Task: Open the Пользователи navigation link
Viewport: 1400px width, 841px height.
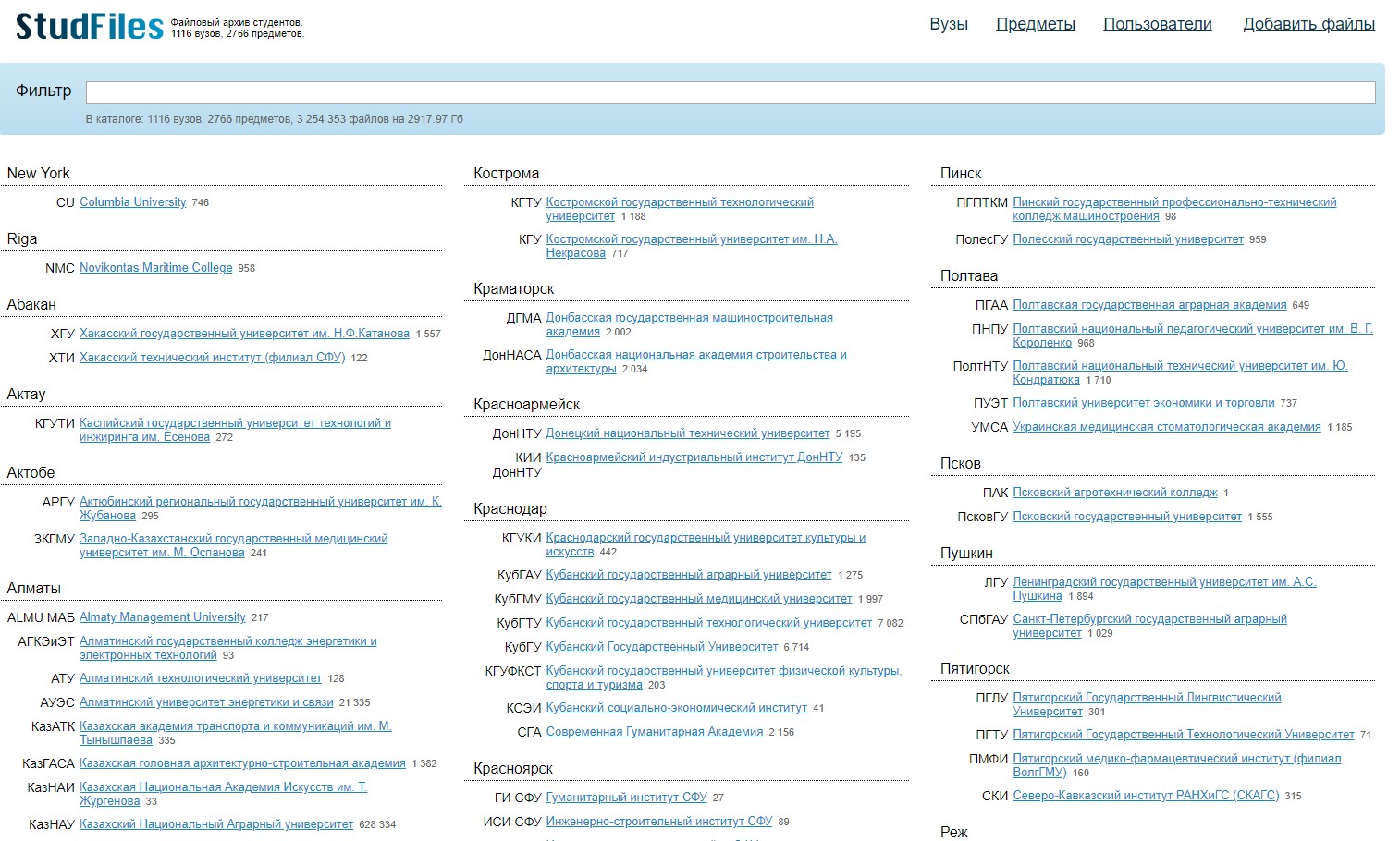Action: 1158,24
